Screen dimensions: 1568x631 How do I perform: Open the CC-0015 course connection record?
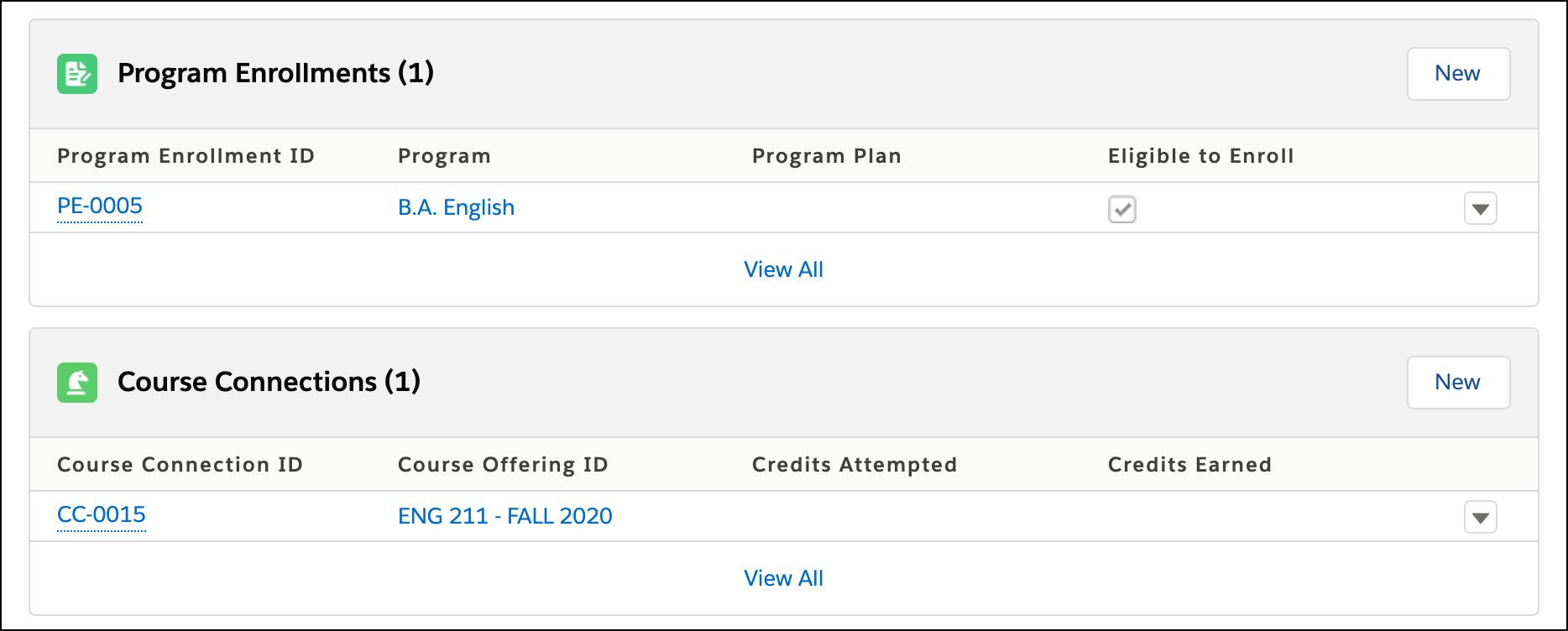(x=102, y=515)
